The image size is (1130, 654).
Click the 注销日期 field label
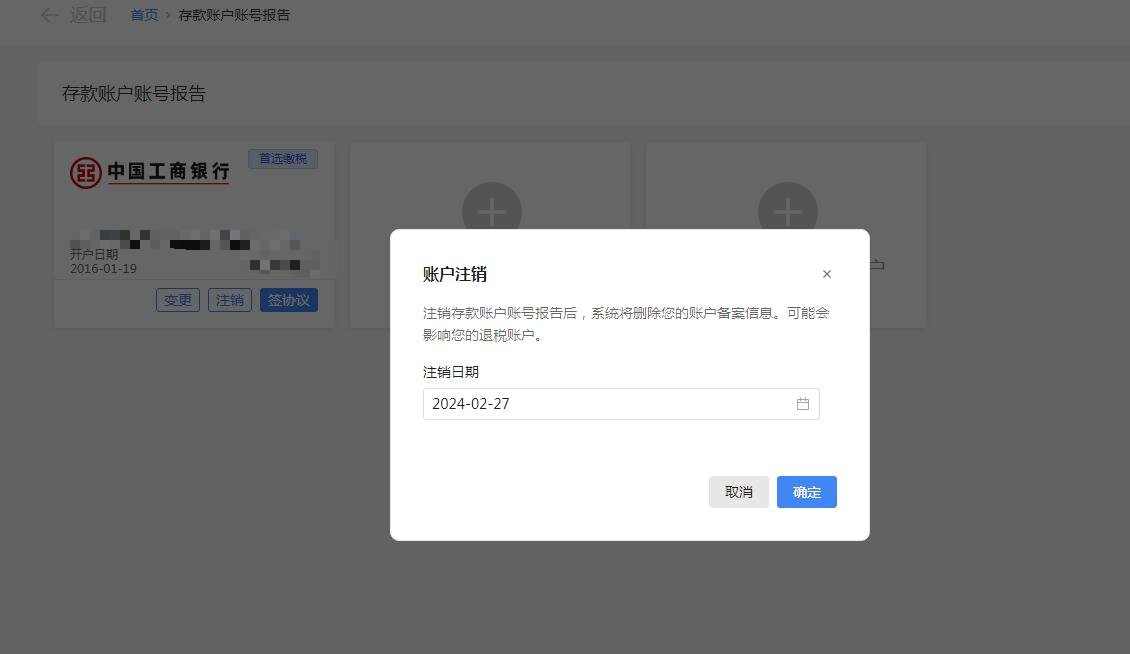tap(451, 372)
